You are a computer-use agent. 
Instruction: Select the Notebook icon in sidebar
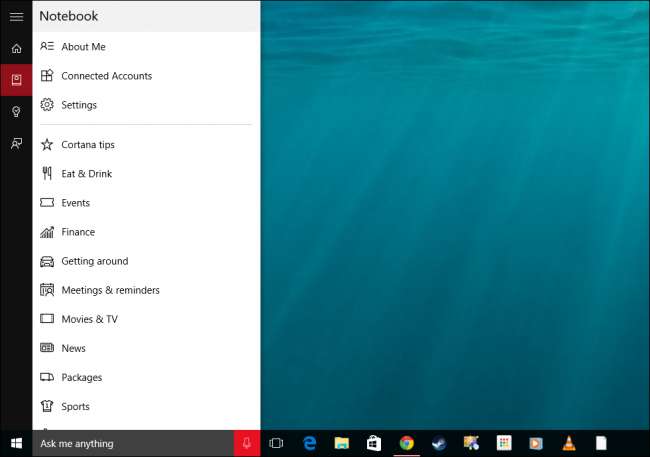tap(16, 80)
